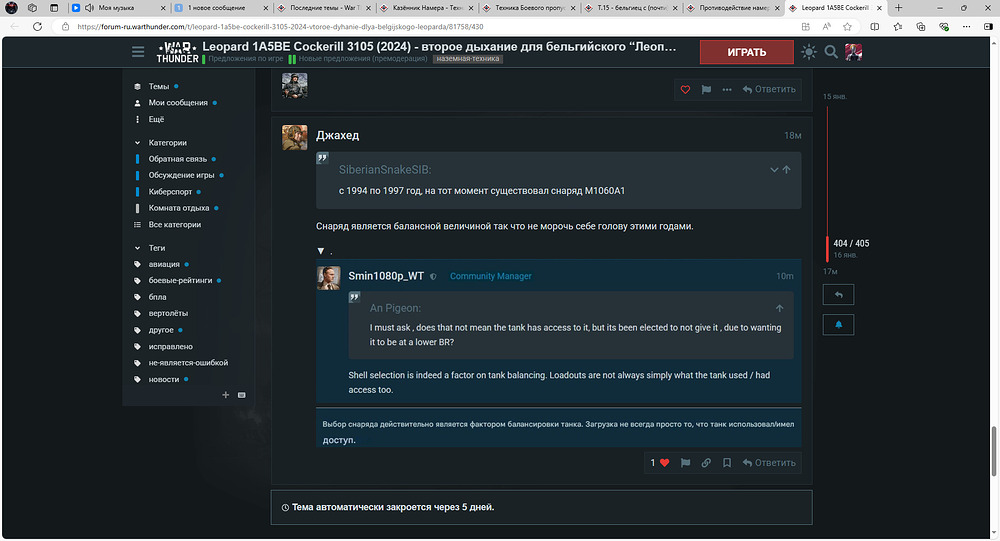Image resolution: width=1000 pixels, height=541 pixels.
Task: Copy link to the last post
Action: pos(706,463)
